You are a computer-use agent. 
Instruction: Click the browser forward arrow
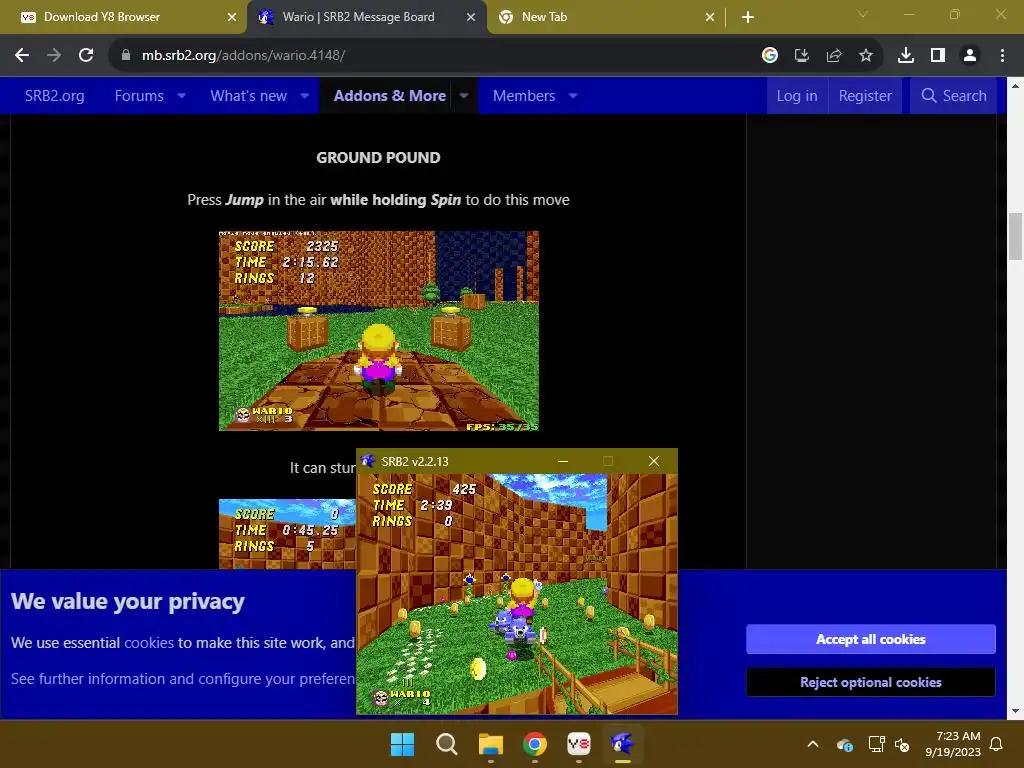[x=54, y=56]
